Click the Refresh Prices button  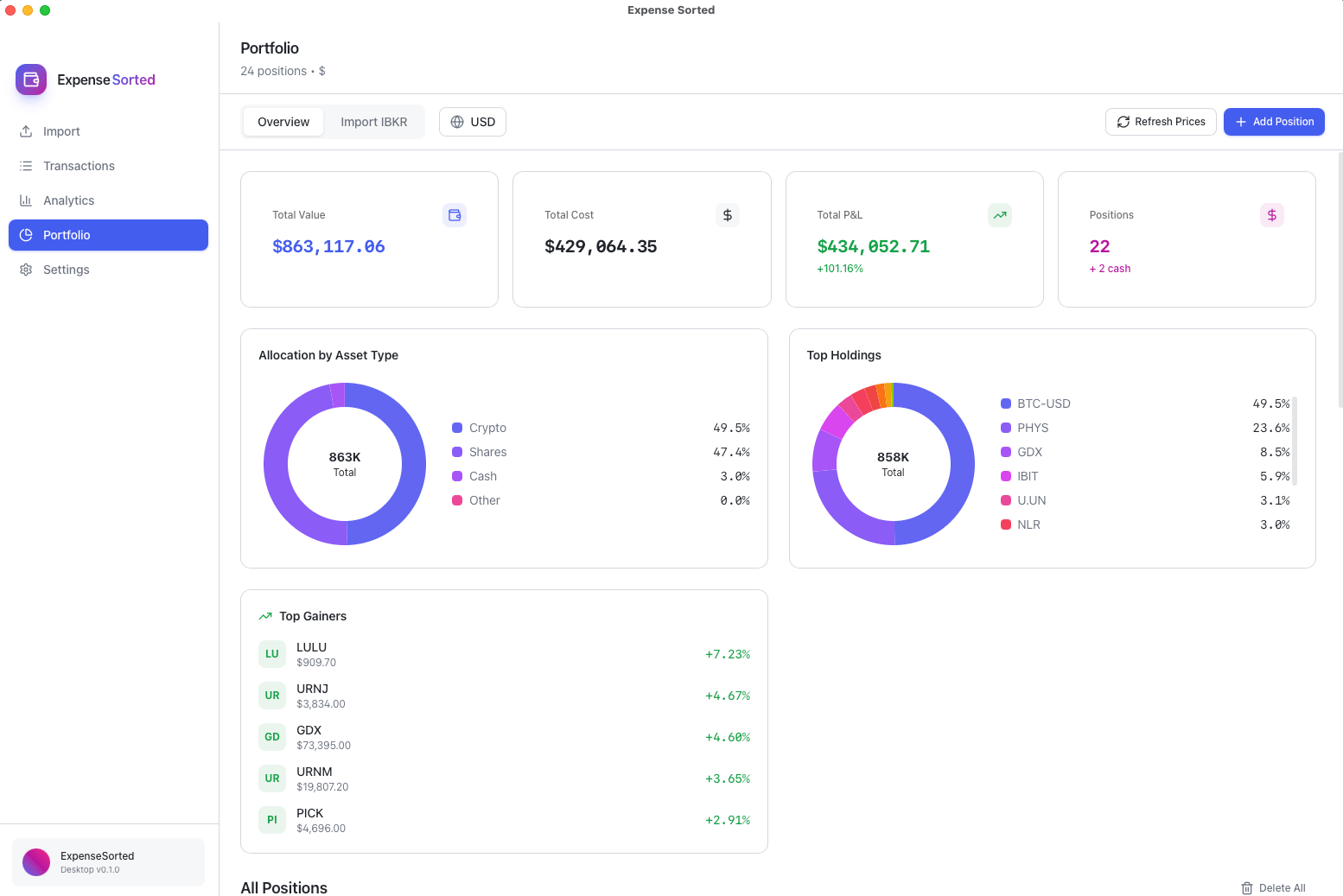1161,122
